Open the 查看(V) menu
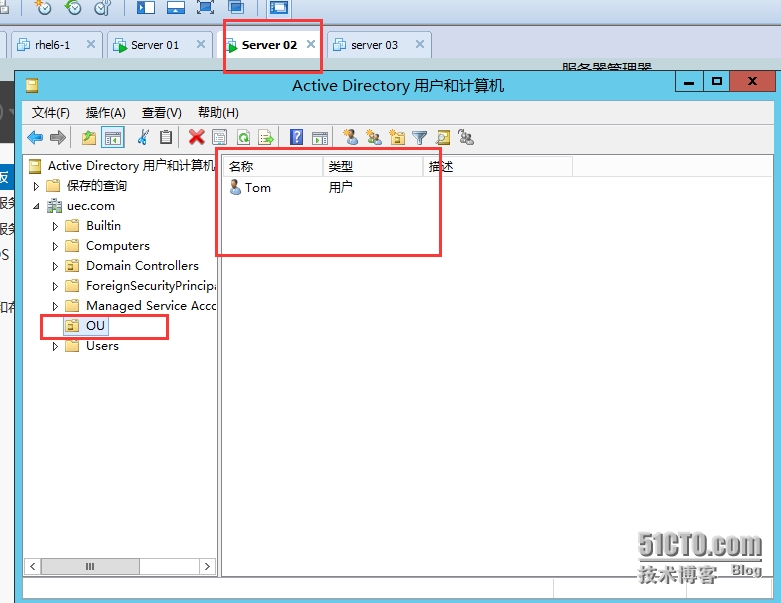The height and width of the screenshot is (603, 781). click(x=161, y=113)
